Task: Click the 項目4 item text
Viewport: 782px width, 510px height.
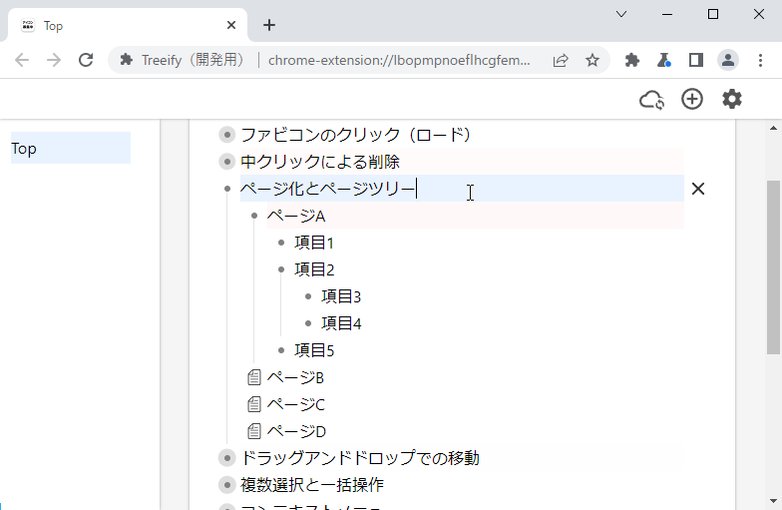Action: (x=341, y=323)
